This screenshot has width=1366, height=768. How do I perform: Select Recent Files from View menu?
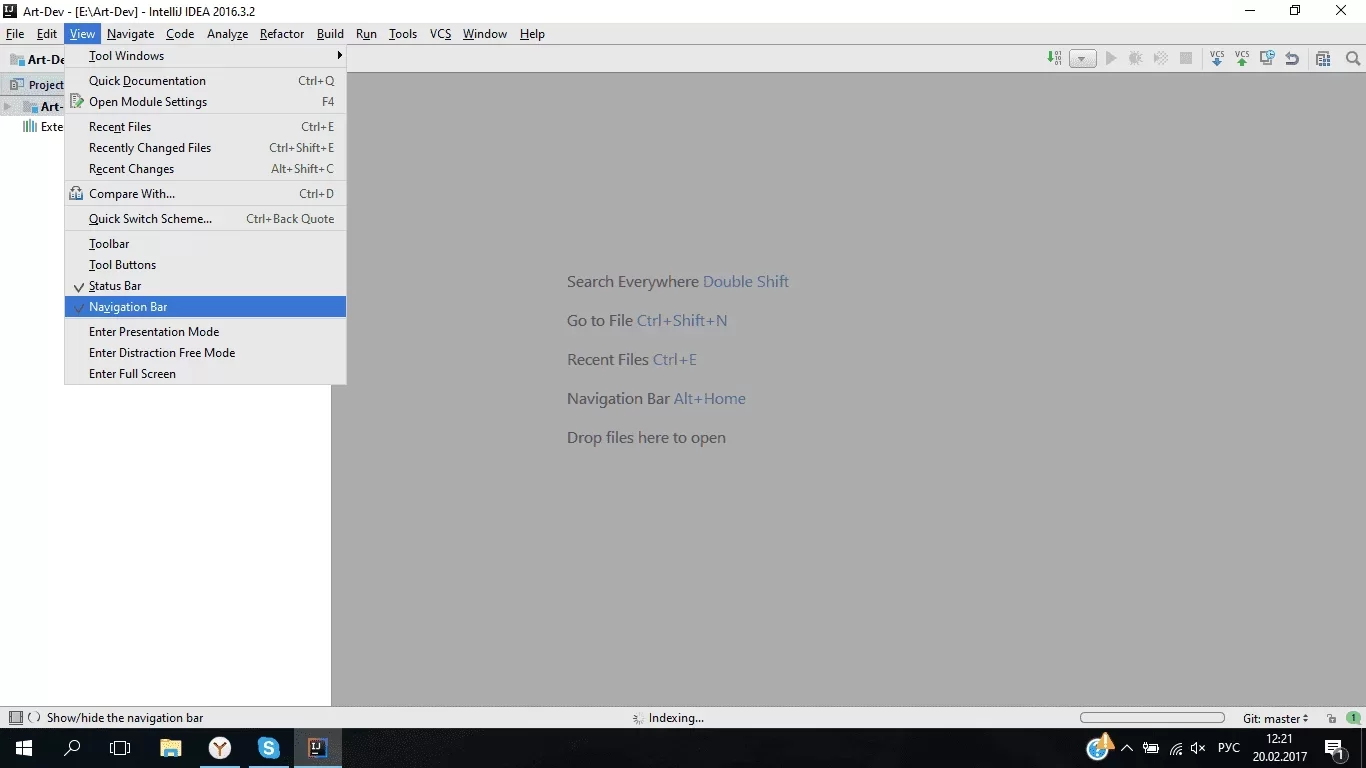205,127
